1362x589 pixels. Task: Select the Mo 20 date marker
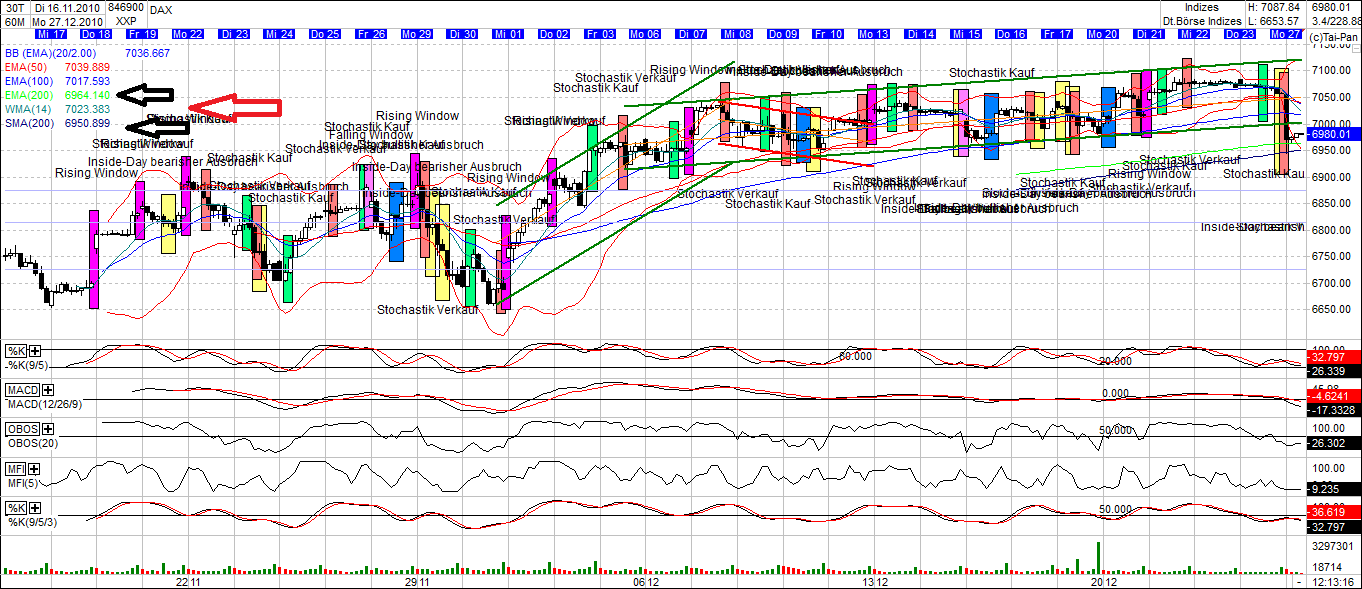(1104, 34)
